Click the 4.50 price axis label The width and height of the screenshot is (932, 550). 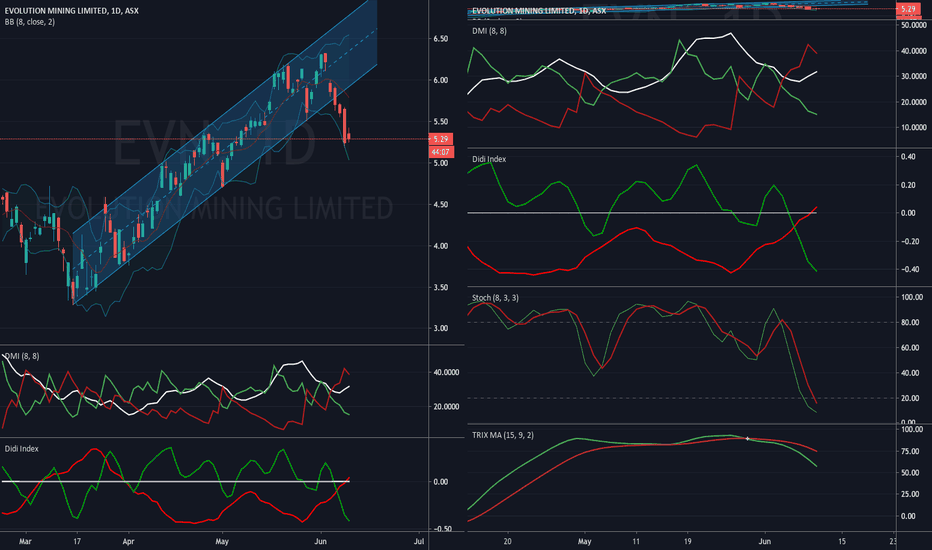pos(440,205)
